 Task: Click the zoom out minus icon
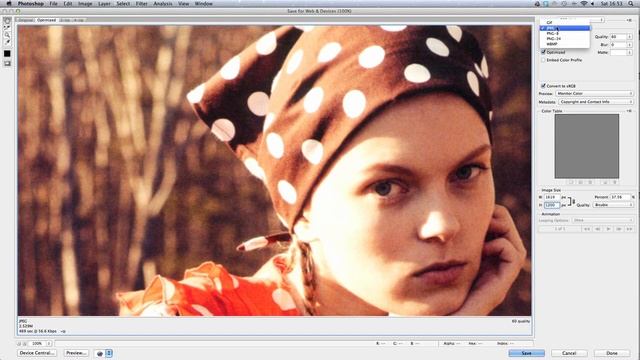pos(19,344)
